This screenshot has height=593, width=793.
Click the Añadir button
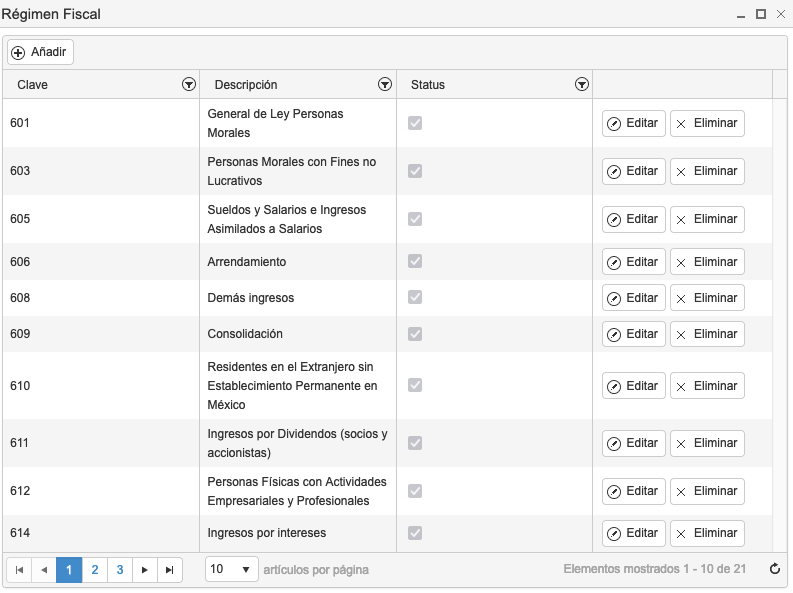[40, 52]
